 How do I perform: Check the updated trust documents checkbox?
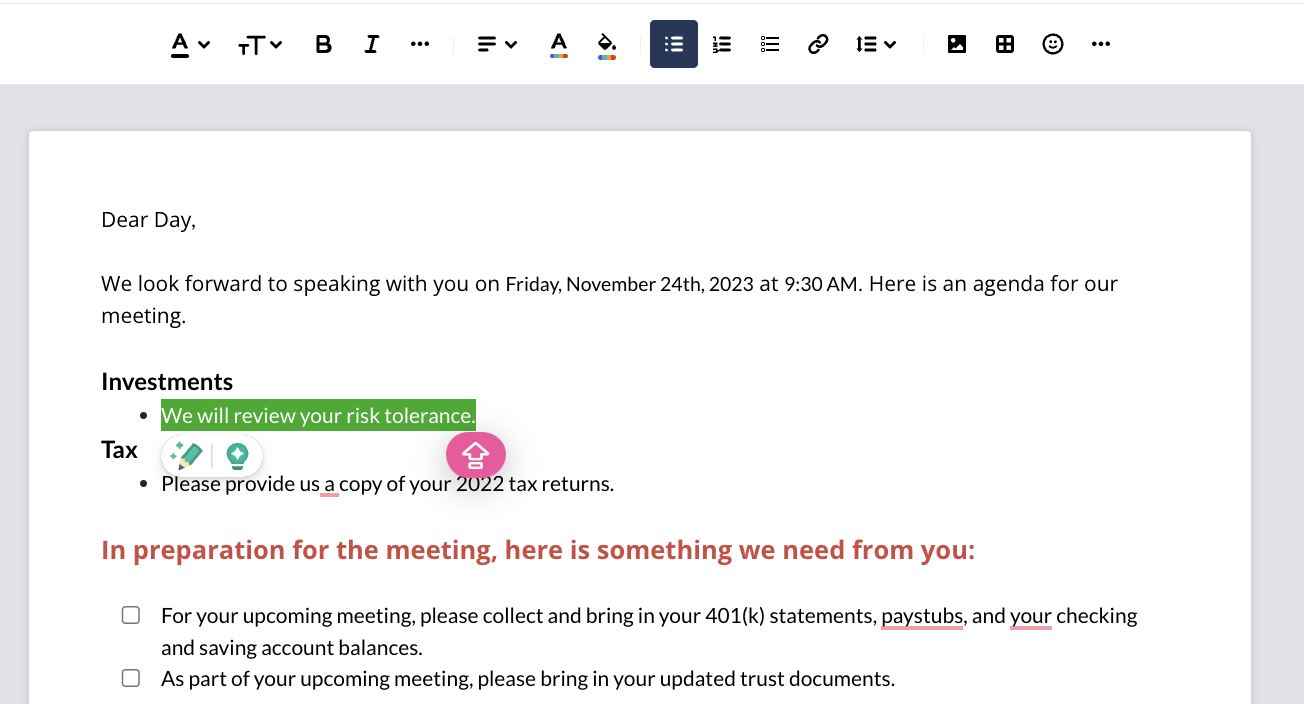[x=131, y=678]
